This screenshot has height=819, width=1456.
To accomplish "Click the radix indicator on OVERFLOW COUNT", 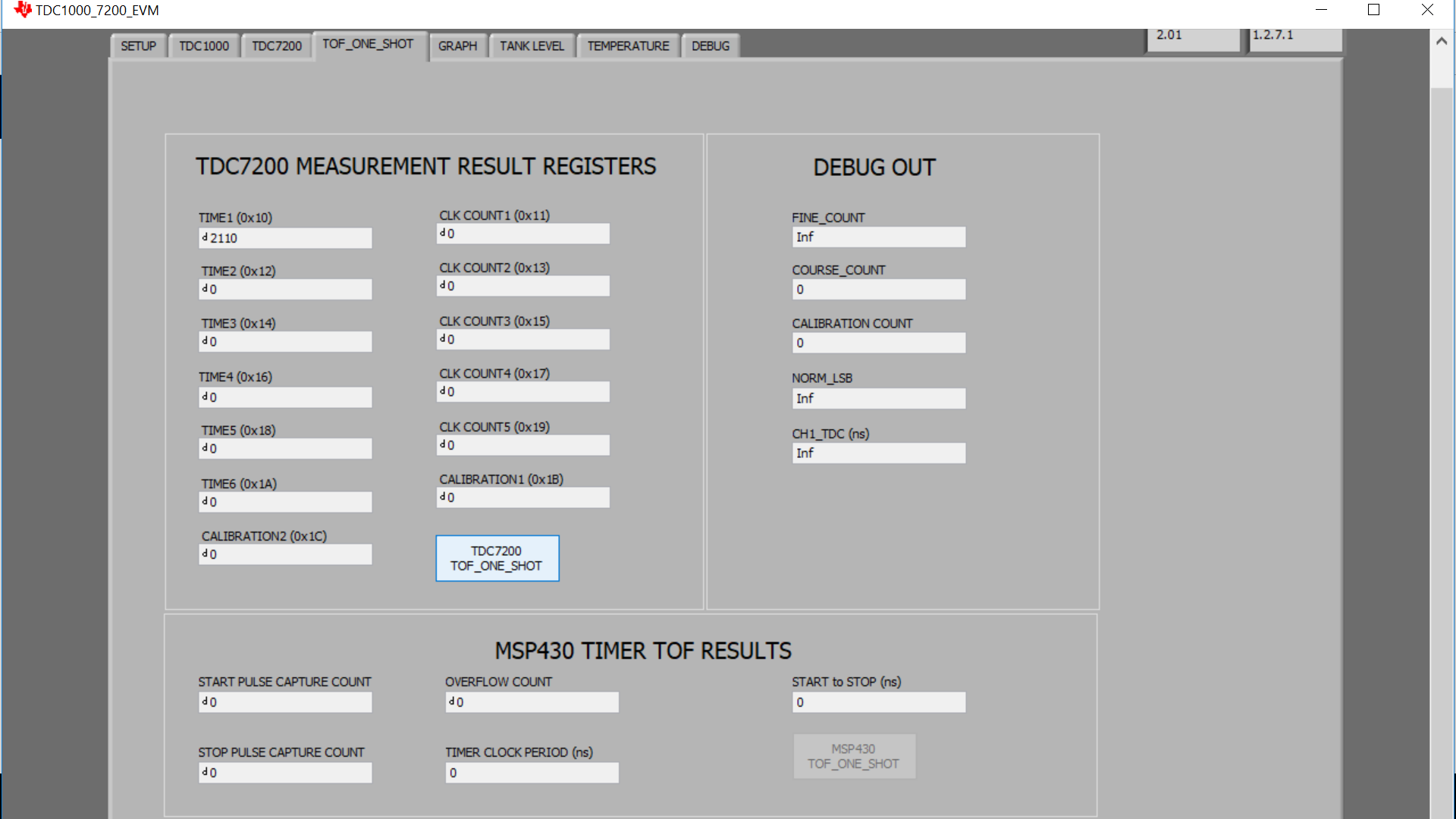I will tap(450, 701).
